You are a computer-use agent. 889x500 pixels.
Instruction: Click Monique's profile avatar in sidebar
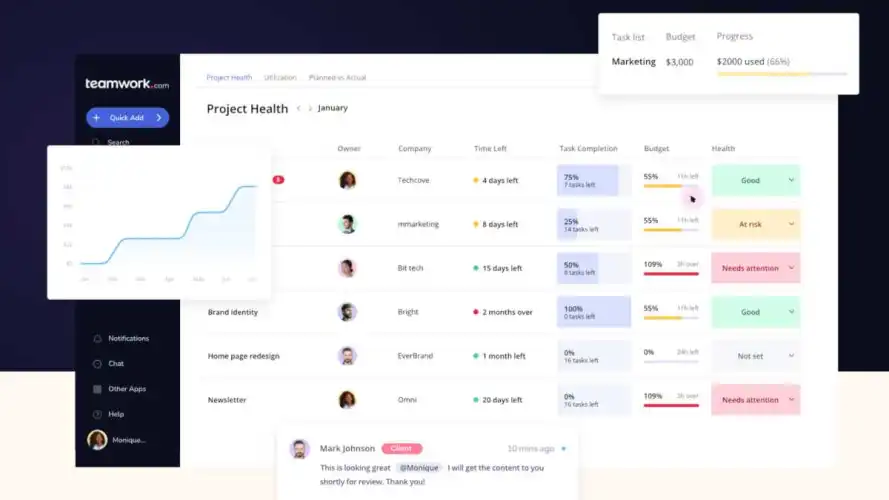tap(97, 440)
